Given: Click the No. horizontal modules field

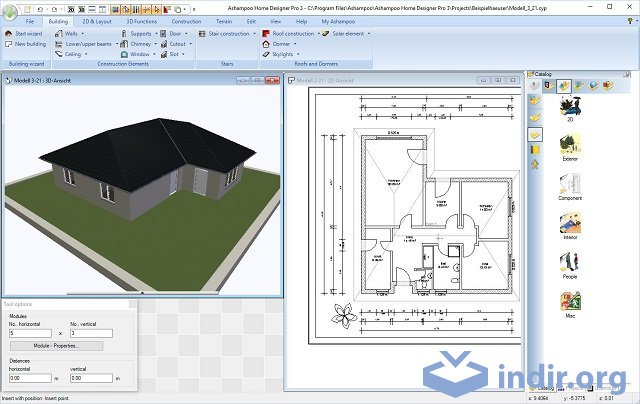Looking at the screenshot, I should click(31, 333).
